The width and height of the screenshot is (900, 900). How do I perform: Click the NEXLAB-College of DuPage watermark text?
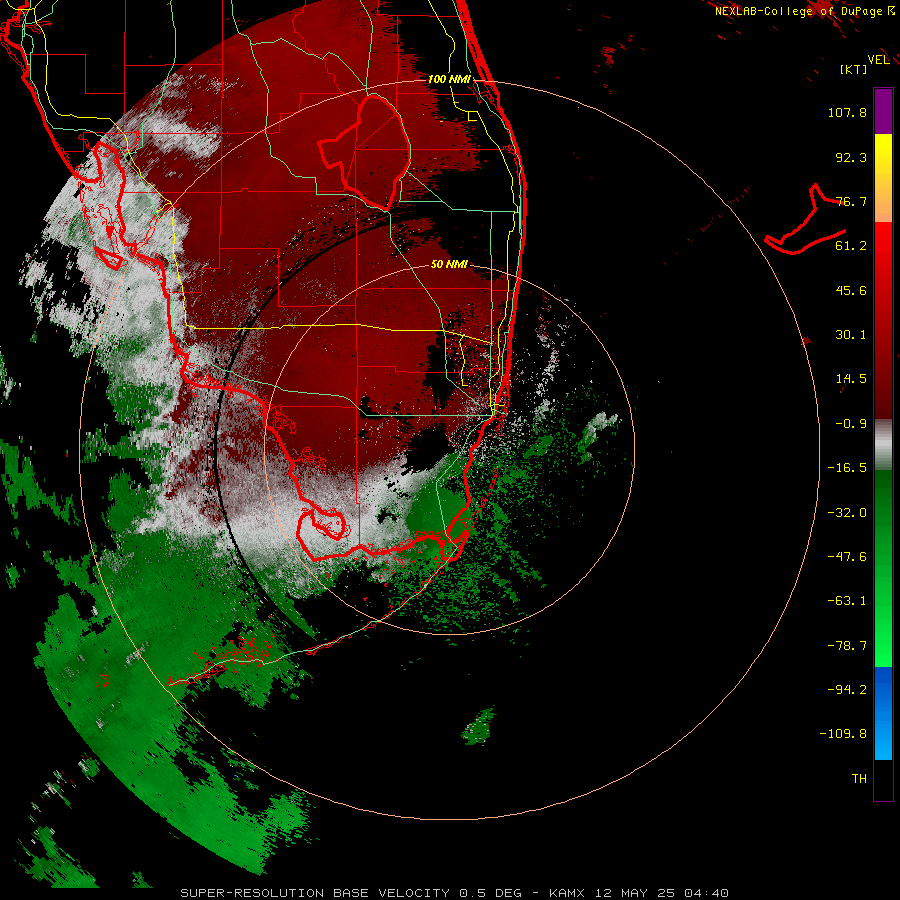(805, 11)
